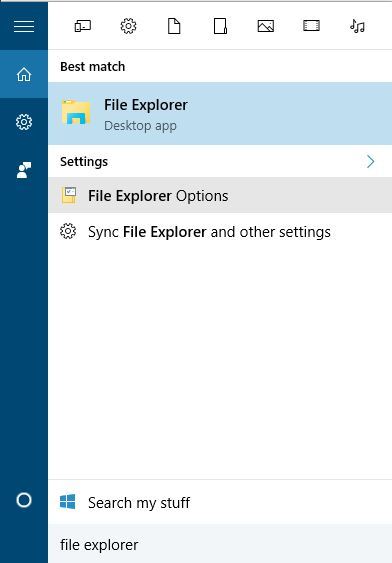The height and width of the screenshot is (563, 392).
Task: Click gear icon beside Sync File Explorer
Action: click(68, 231)
